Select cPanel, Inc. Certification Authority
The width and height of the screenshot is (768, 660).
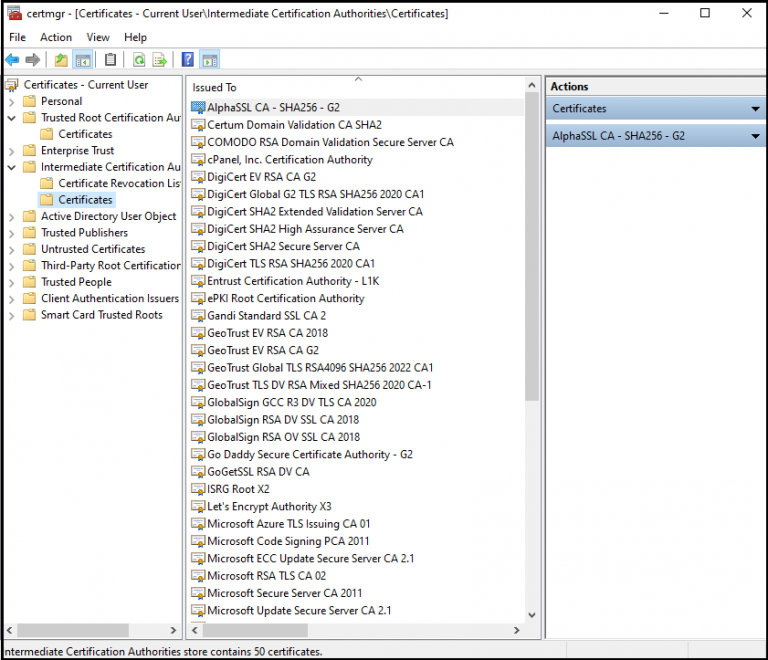(x=289, y=160)
